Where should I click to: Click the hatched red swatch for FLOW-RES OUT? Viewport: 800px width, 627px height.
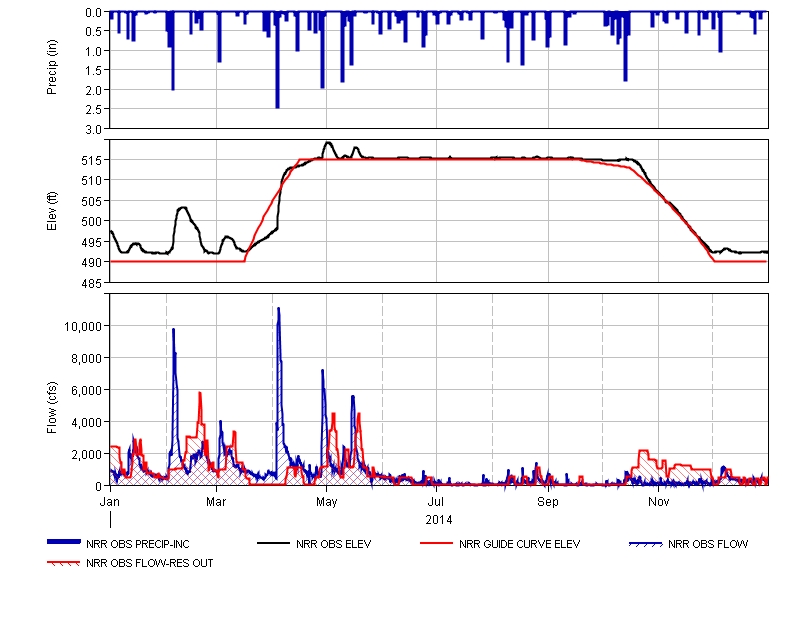pos(63,563)
